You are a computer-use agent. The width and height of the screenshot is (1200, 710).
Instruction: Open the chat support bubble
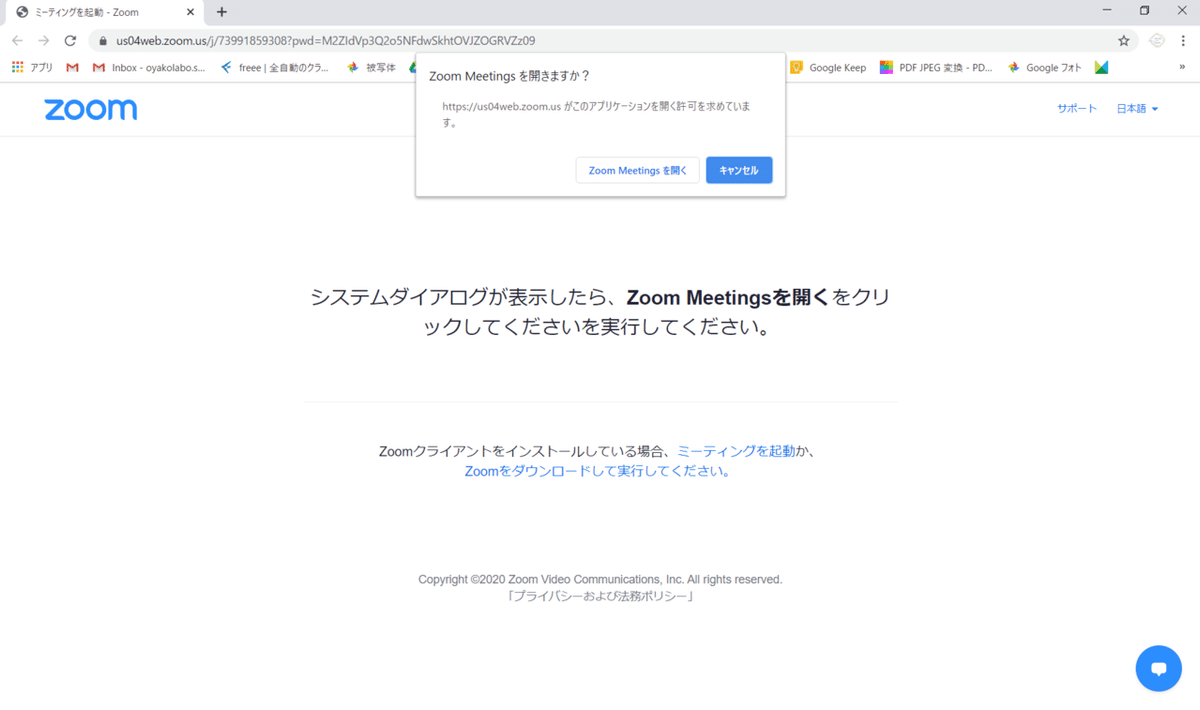pyautogui.click(x=1158, y=668)
